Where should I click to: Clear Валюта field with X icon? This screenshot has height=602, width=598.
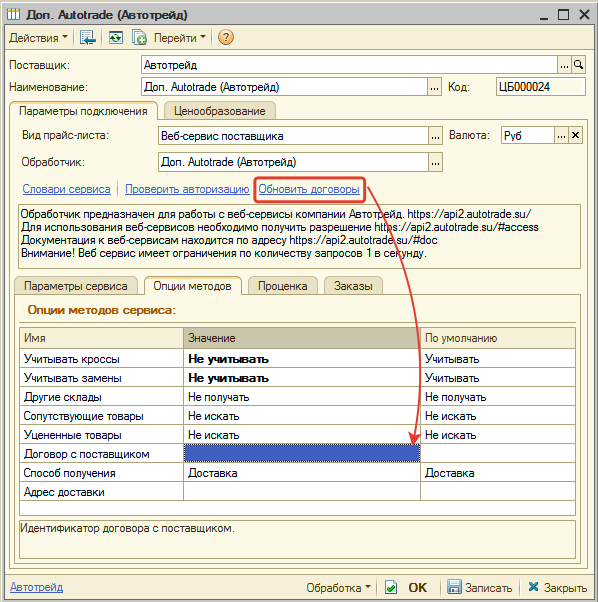tap(575, 135)
